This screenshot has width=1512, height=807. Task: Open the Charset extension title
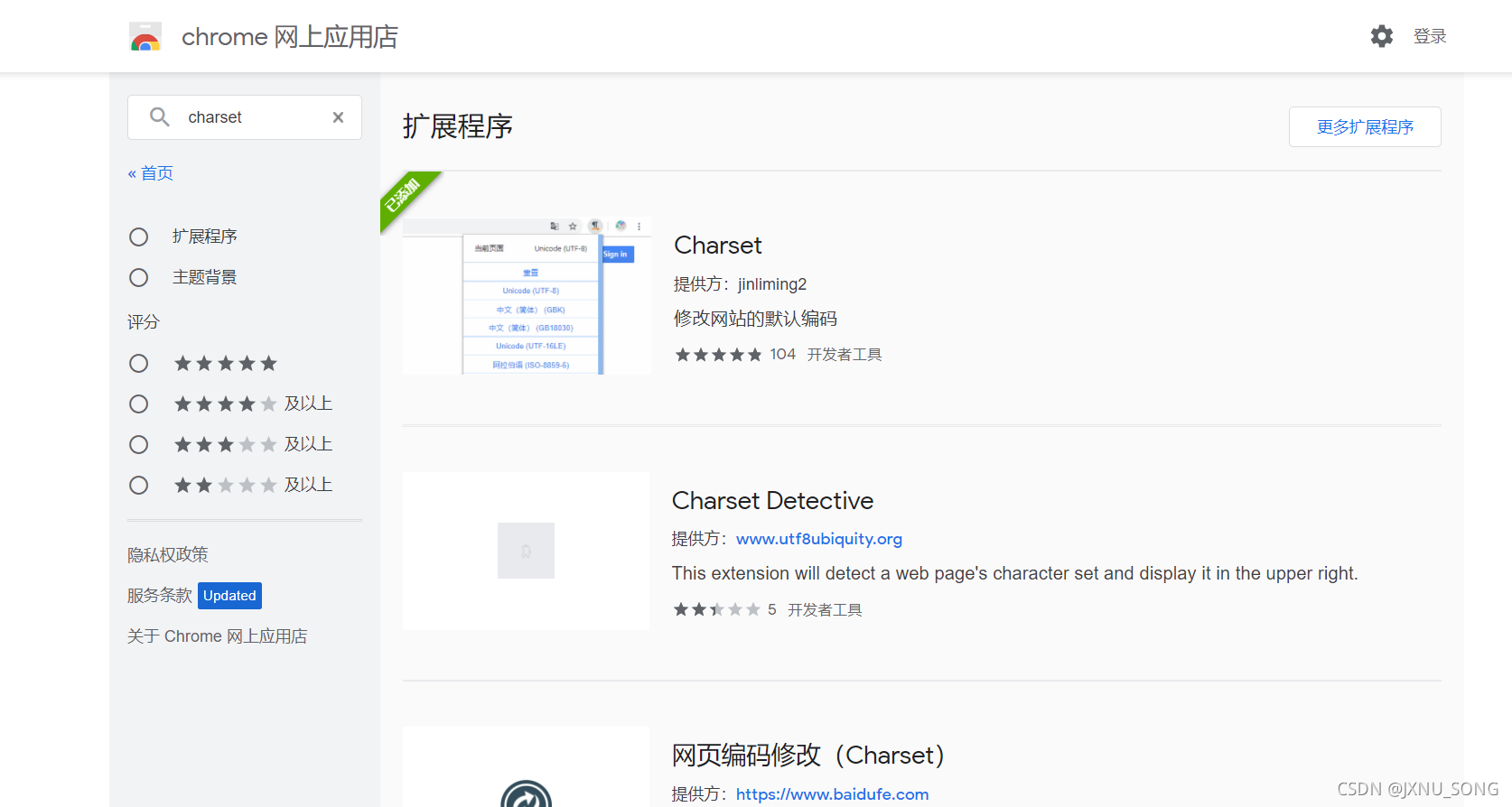[x=718, y=246]
